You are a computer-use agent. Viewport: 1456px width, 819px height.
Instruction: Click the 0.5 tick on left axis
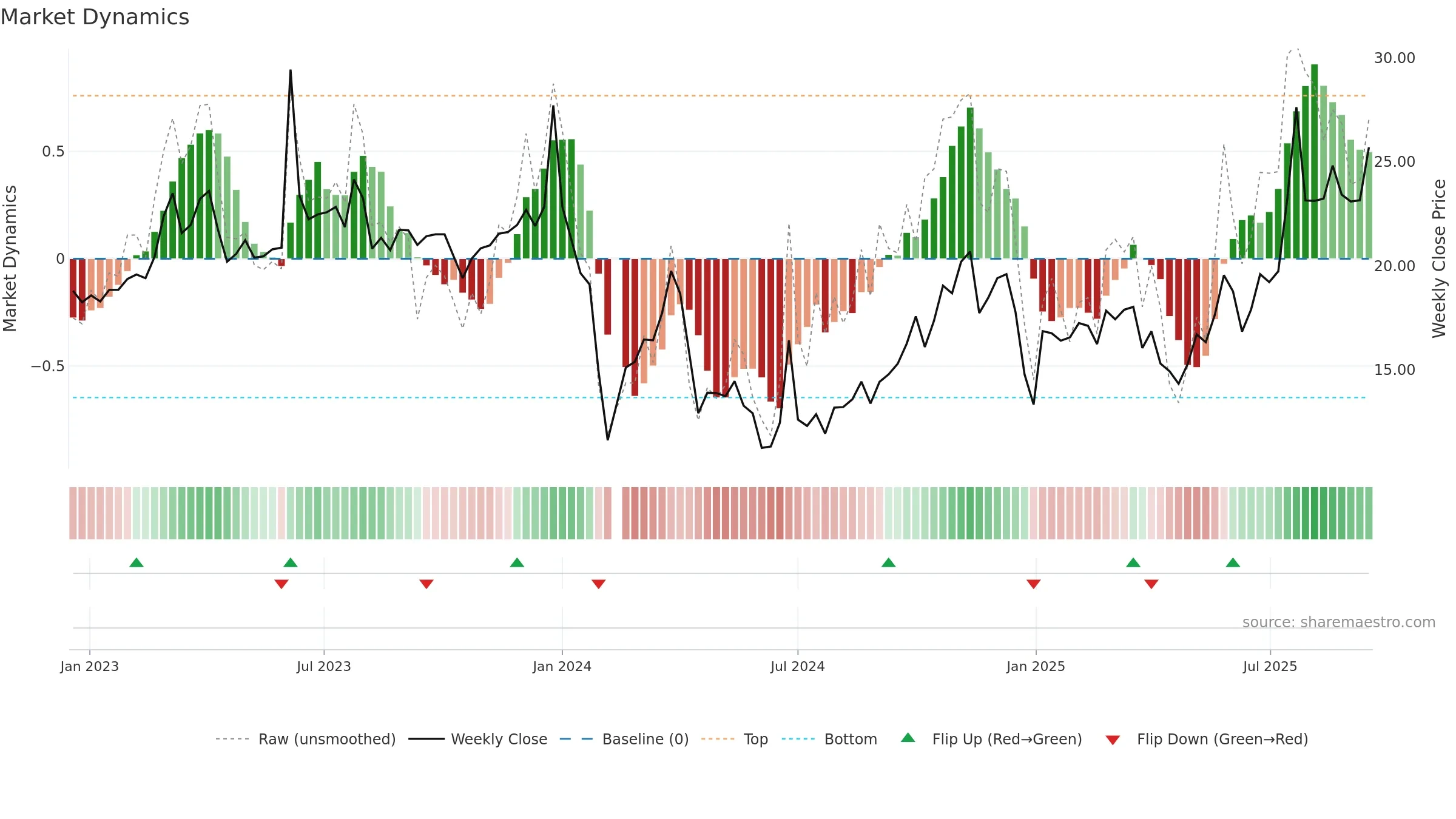53,151
